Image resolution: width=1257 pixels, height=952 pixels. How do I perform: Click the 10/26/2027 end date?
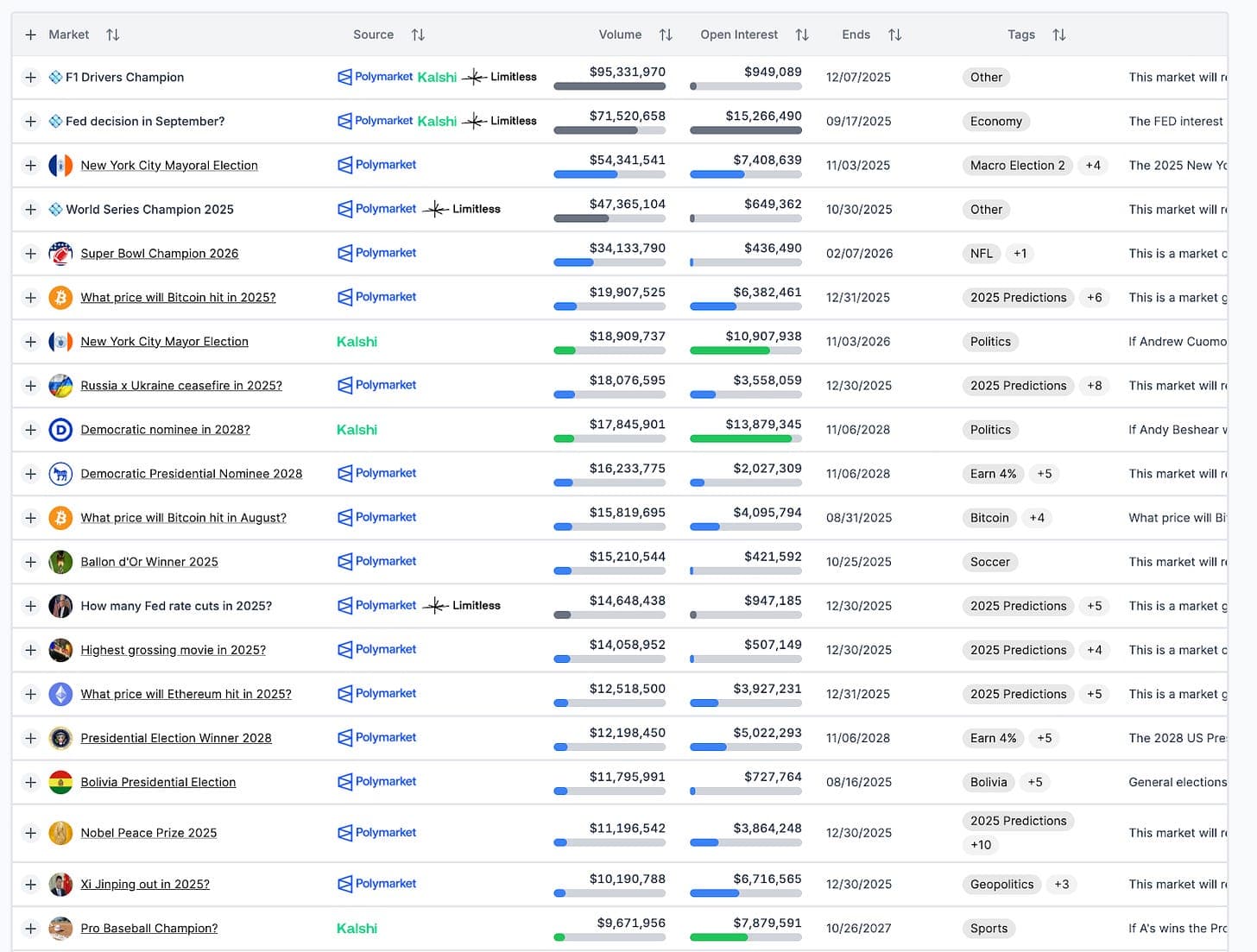(859, 929)
